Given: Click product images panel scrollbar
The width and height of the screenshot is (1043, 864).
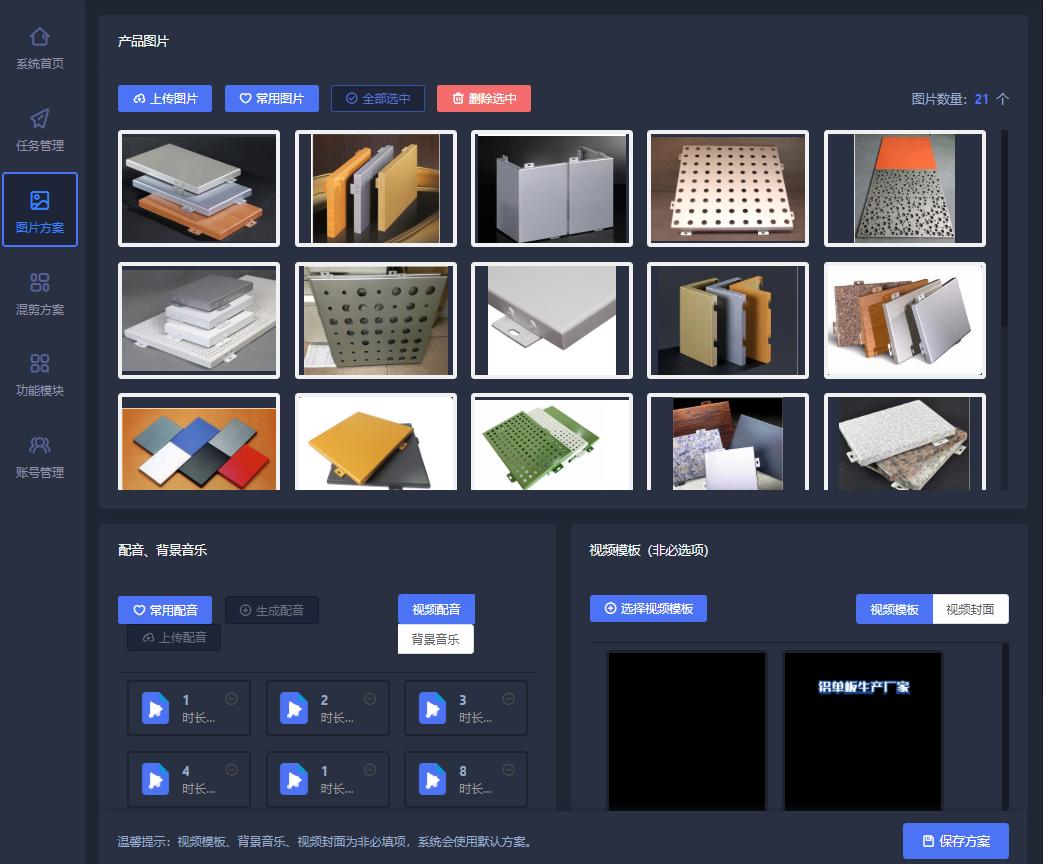Looking at the screenshot, I should point(1004,230).
